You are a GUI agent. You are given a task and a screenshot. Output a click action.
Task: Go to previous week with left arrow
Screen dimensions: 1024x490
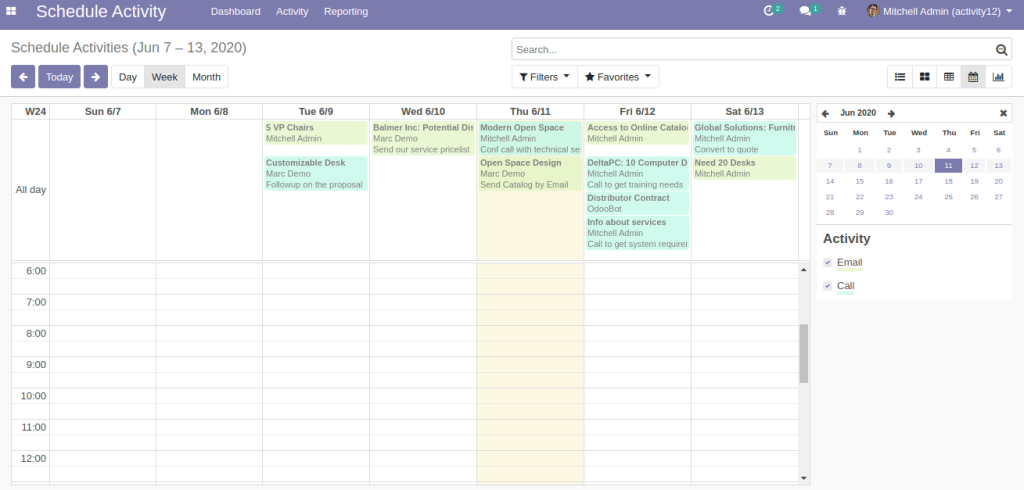23,76
